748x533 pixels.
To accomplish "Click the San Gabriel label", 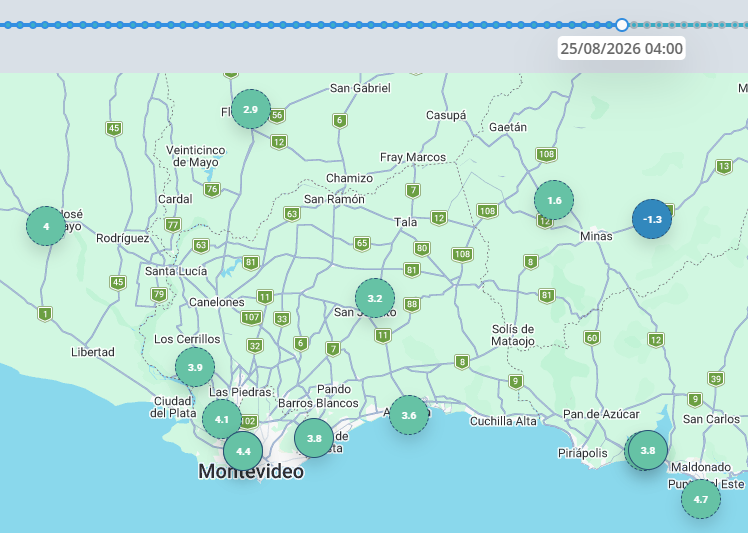I will (360, 88).
